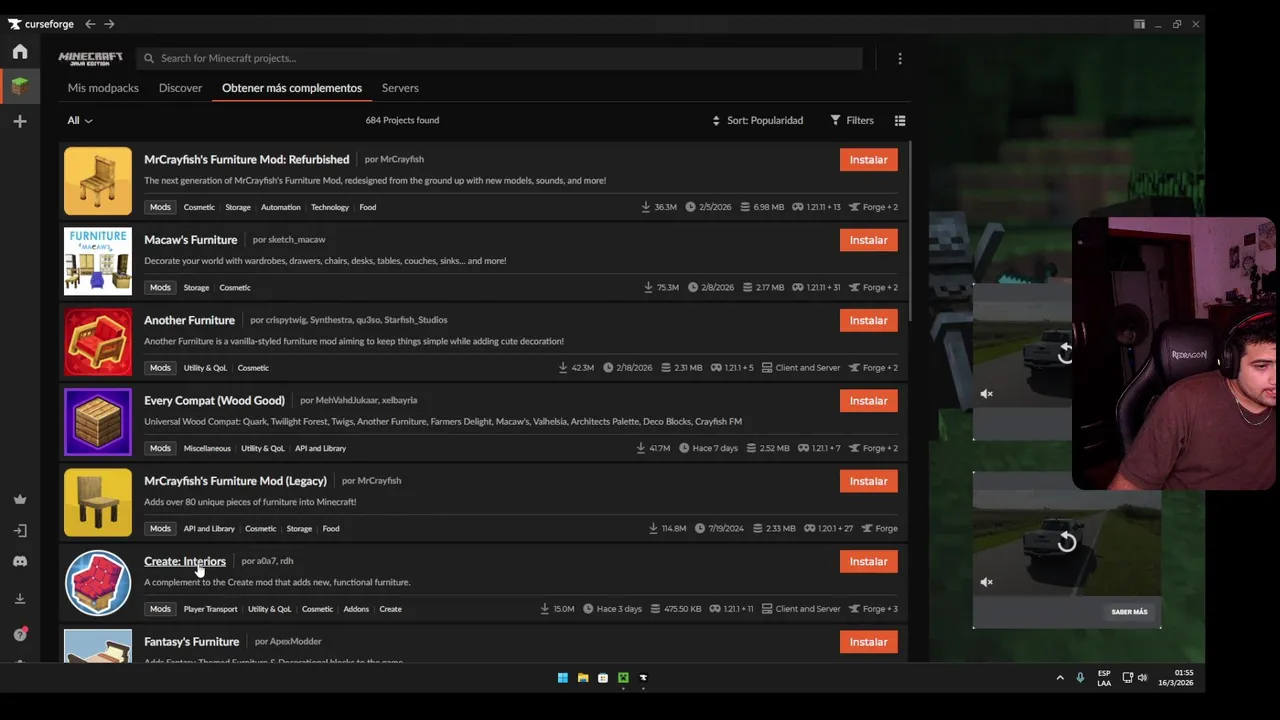This screenshot has height=720, width=1280.
Task: Click SABER MÁS button on ad
Action: point(1129,612)
